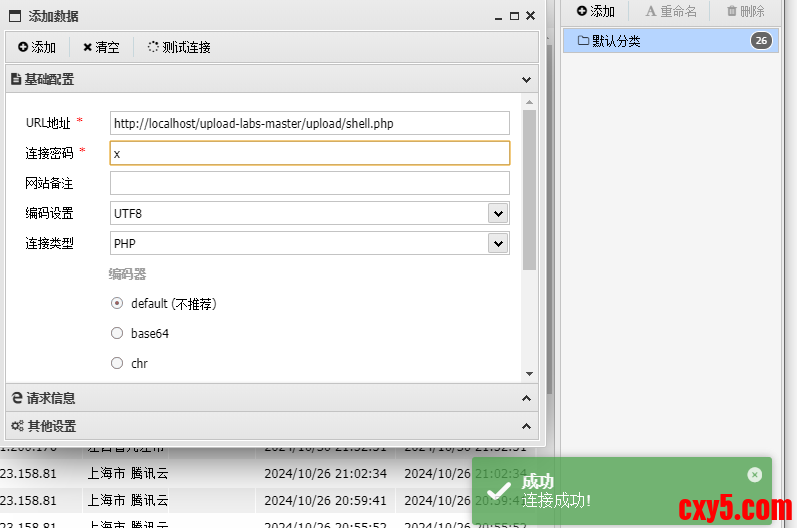Select the chr encoder radio

tap(117, 363)
